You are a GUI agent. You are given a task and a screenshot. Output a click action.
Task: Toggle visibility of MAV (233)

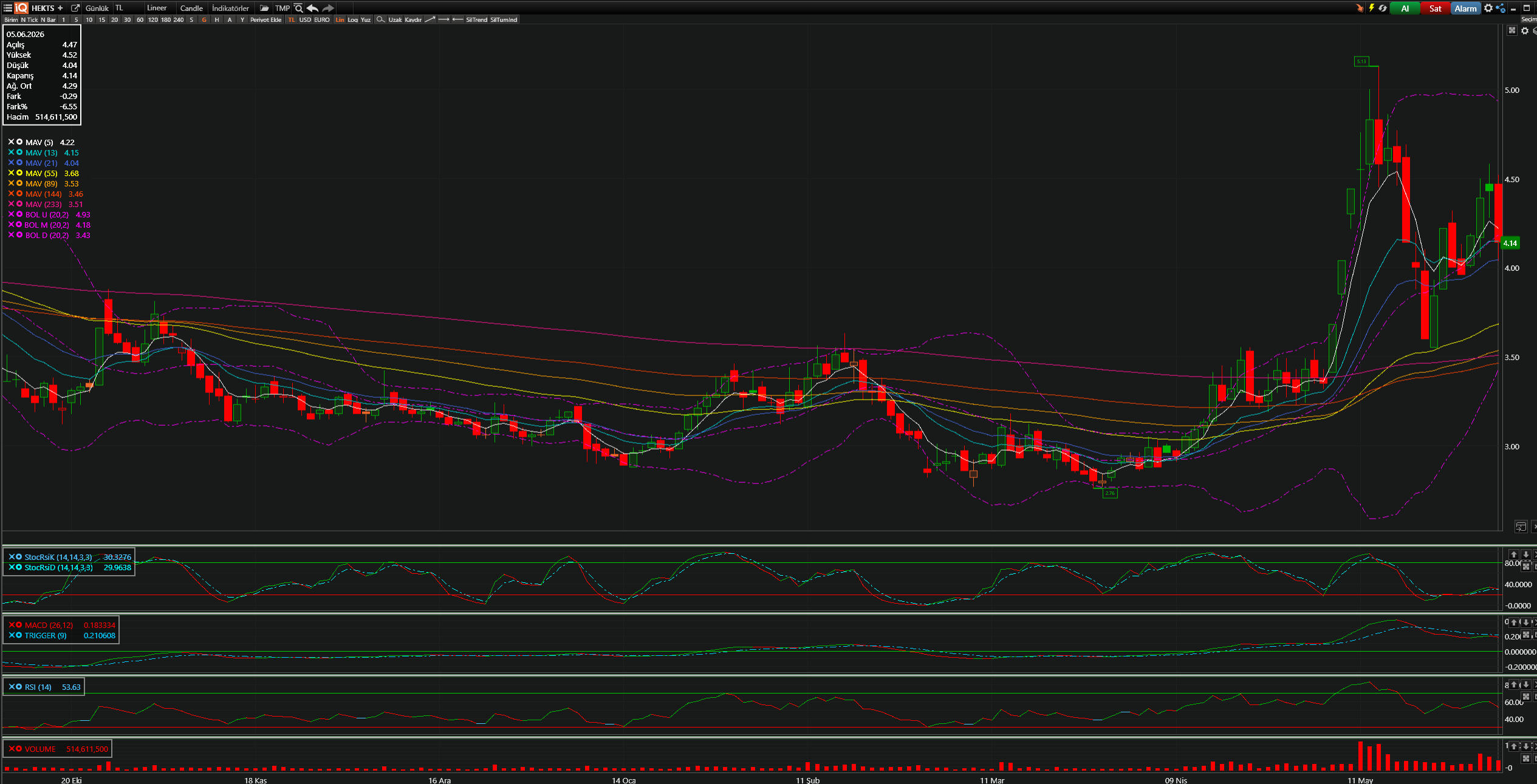[19, 204]
